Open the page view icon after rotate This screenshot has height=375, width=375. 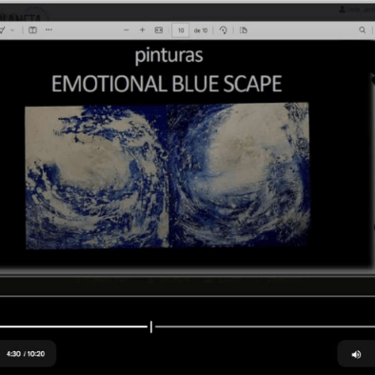[x=244, y=30]
